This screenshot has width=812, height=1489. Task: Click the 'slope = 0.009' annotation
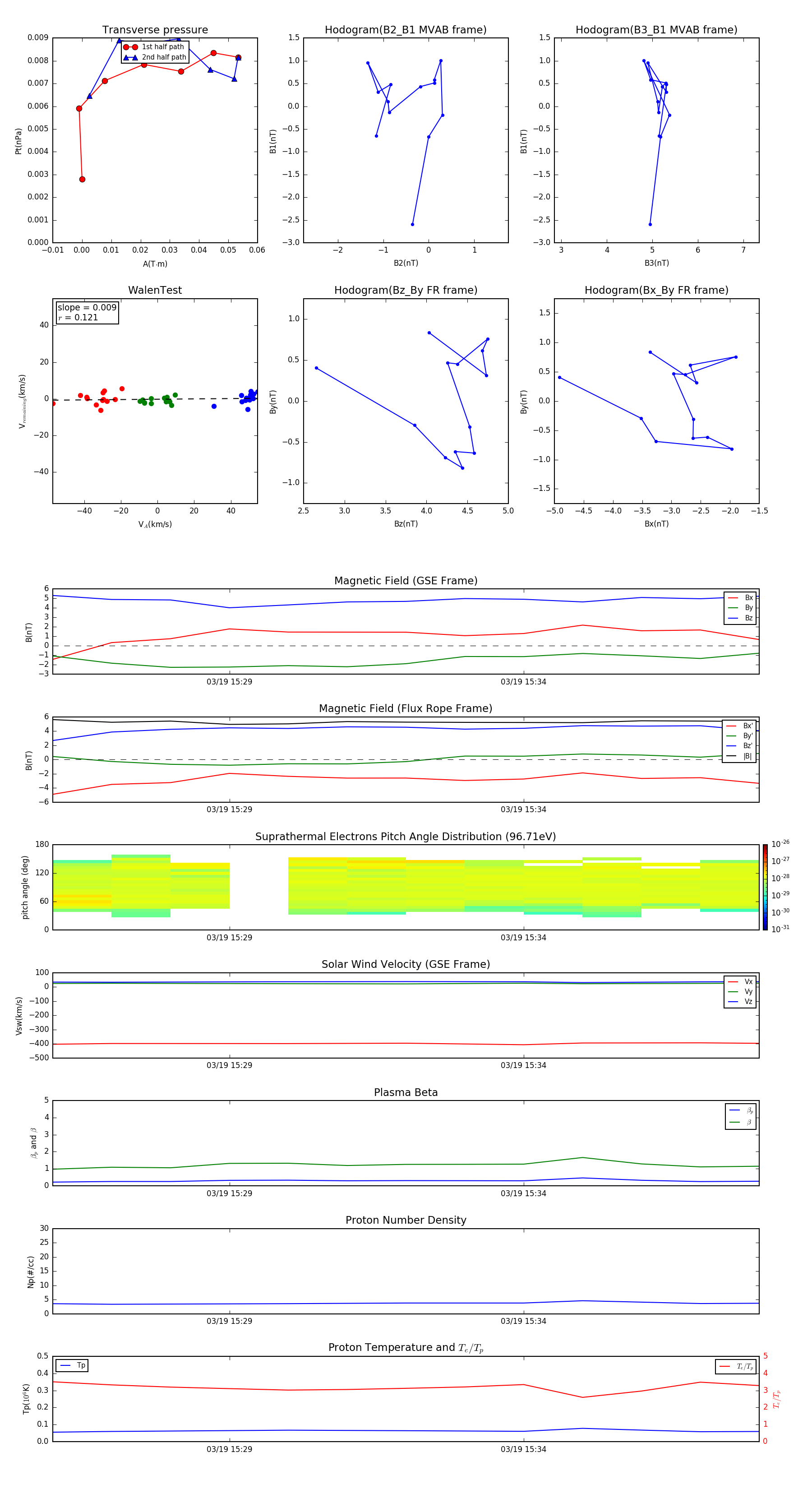point(87,308)
